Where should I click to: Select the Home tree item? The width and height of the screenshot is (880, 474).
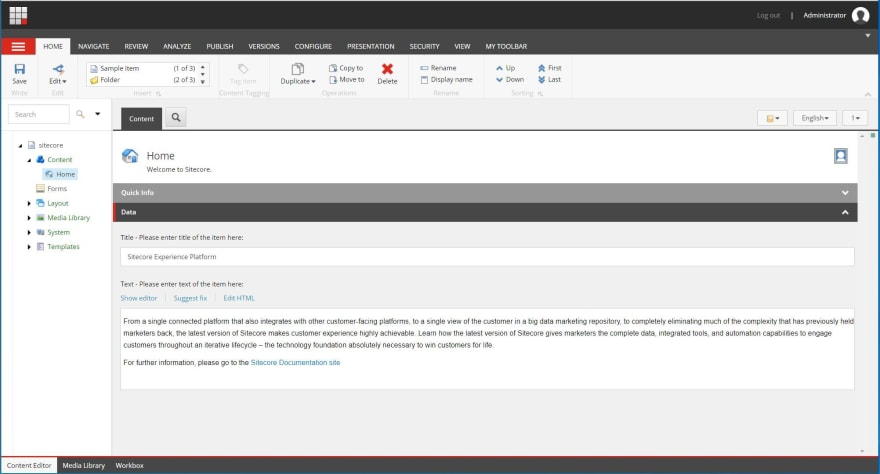[x=60, y=174]
